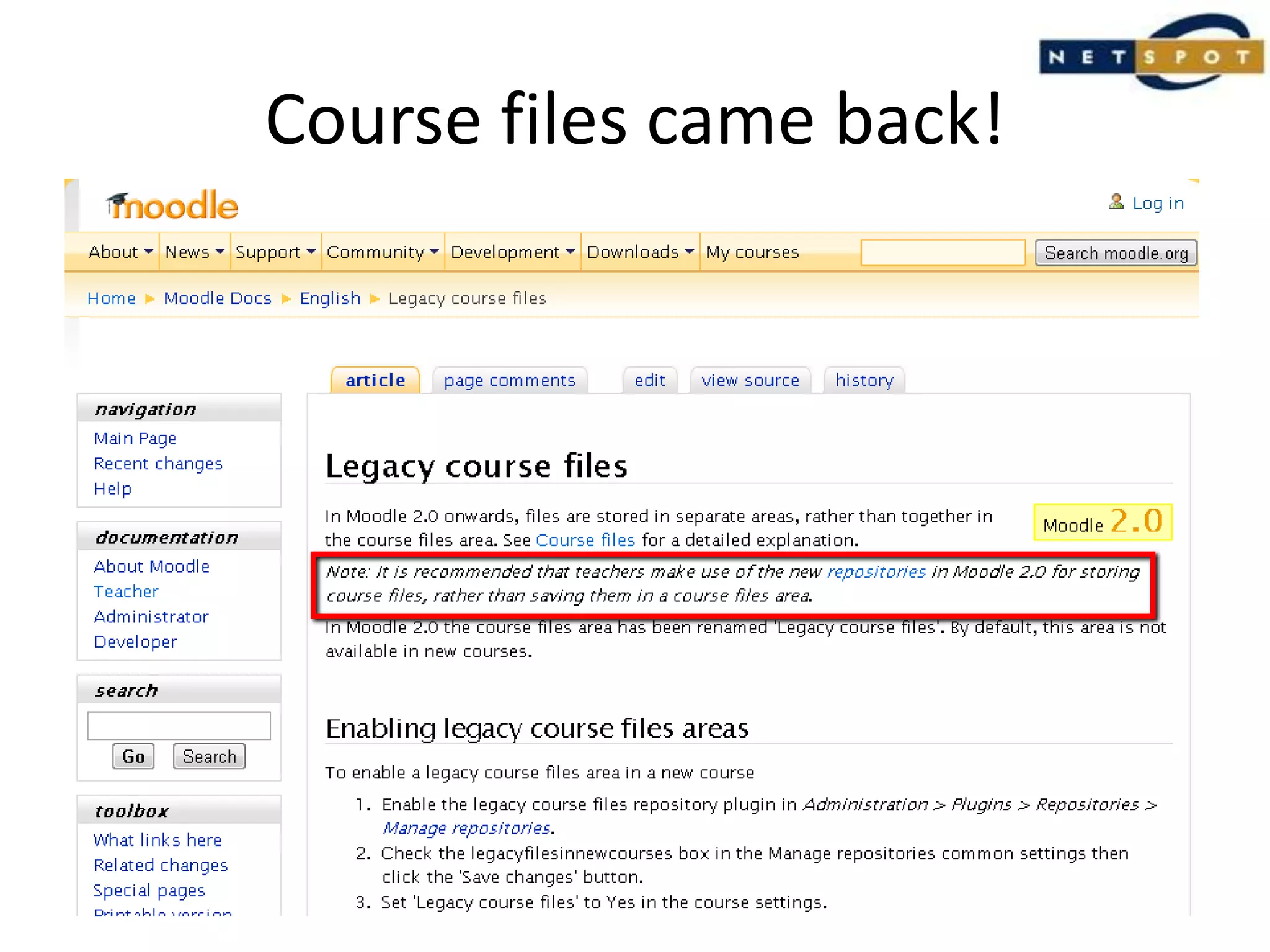Click the sidebar wiki search input field

(x=179, y=725)
